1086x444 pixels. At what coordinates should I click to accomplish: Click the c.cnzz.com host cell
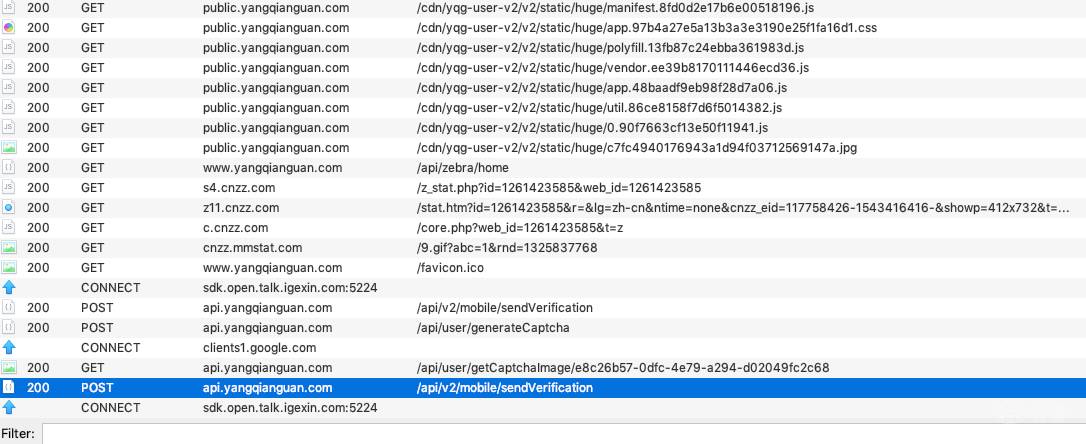pos(235,228)
